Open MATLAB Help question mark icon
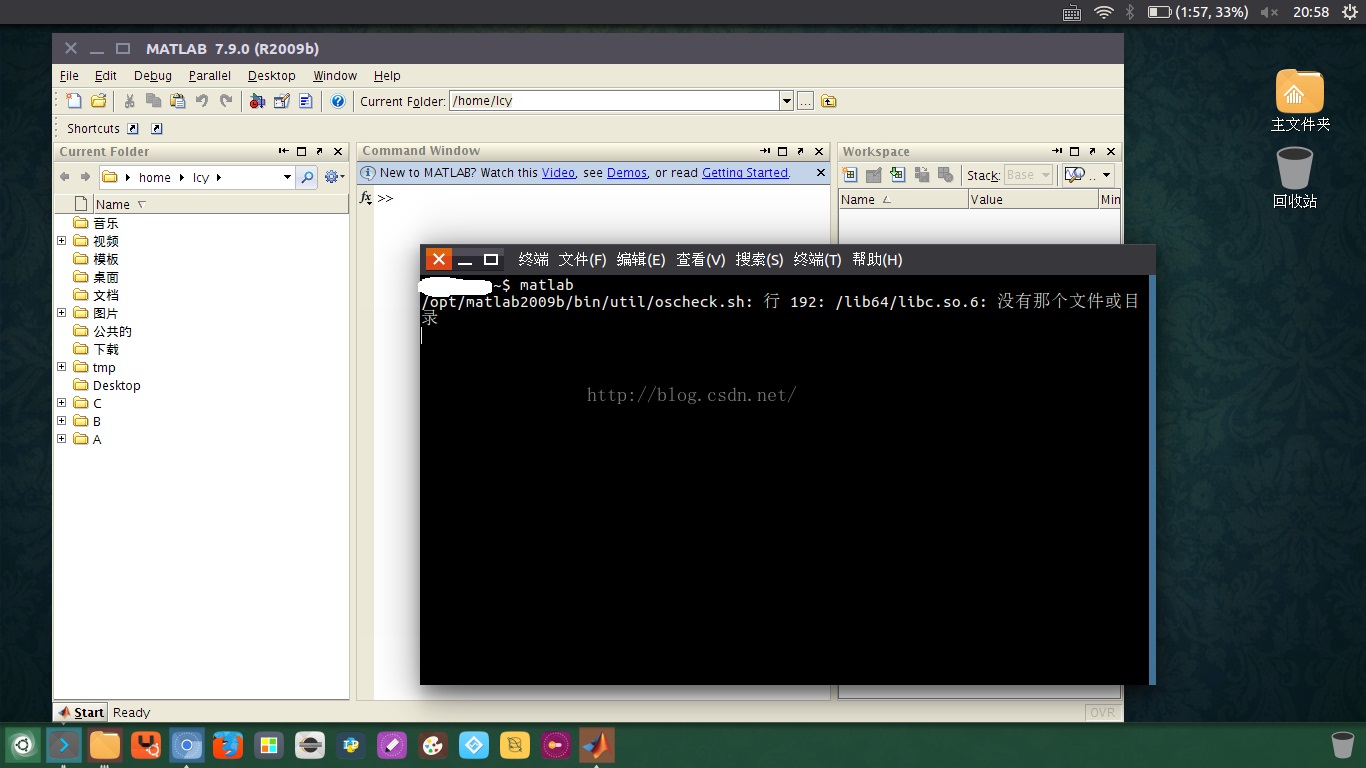Image resolution: width=1366 pixels, height=768 pixels. [x=338, y=101]
